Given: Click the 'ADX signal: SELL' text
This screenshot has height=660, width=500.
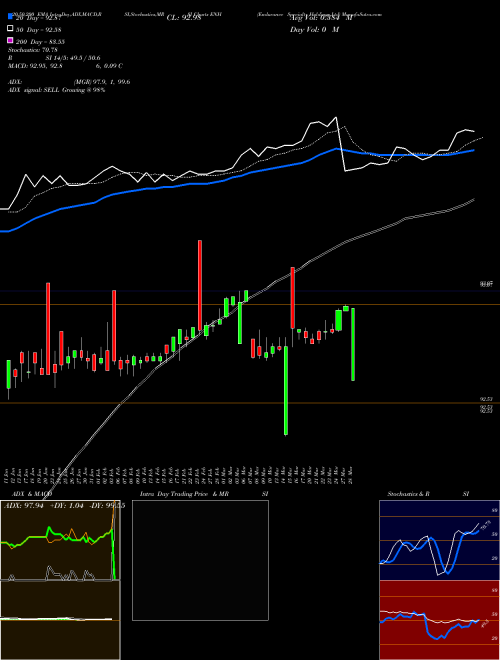Looking at the screenshot, I should coord(35,90).
